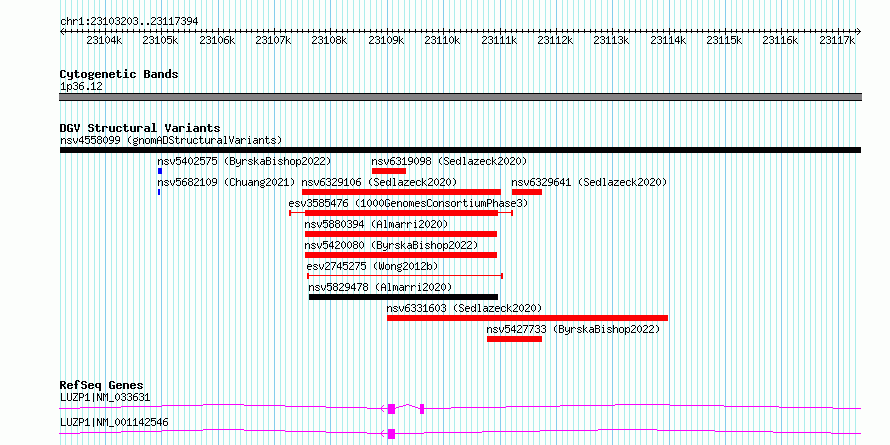Click the 23104k ruler tick label
The width and height of the screenshot is (890, 445).
pos(104,40)
